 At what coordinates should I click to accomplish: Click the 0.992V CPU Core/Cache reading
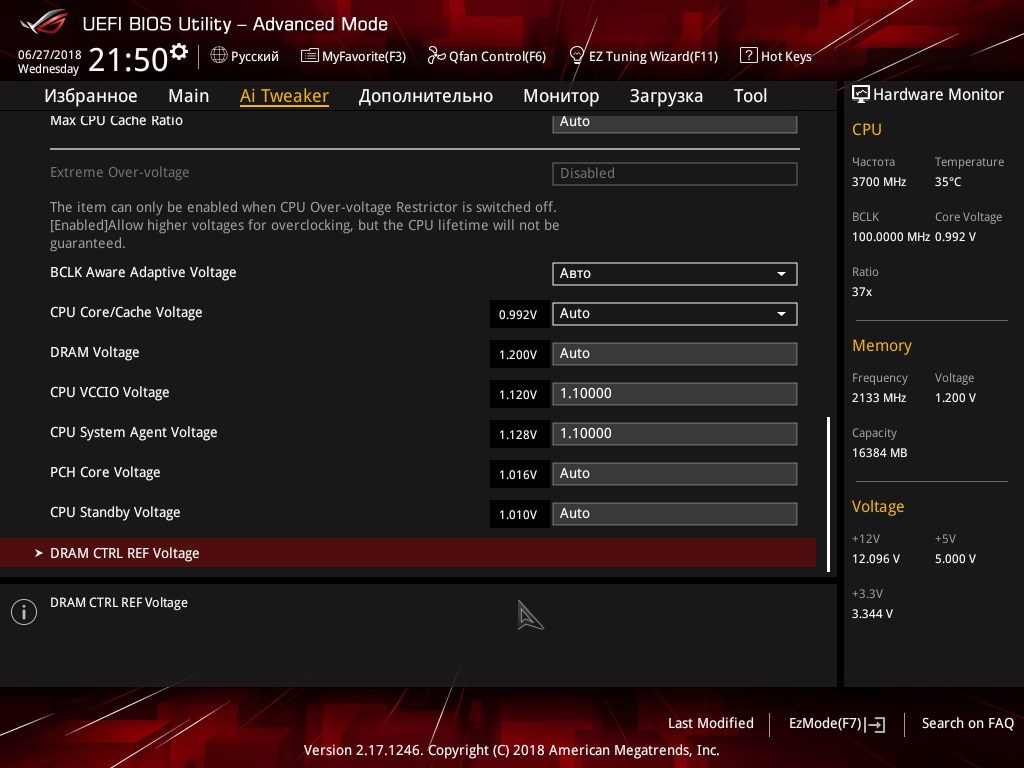tap(519, 315)
